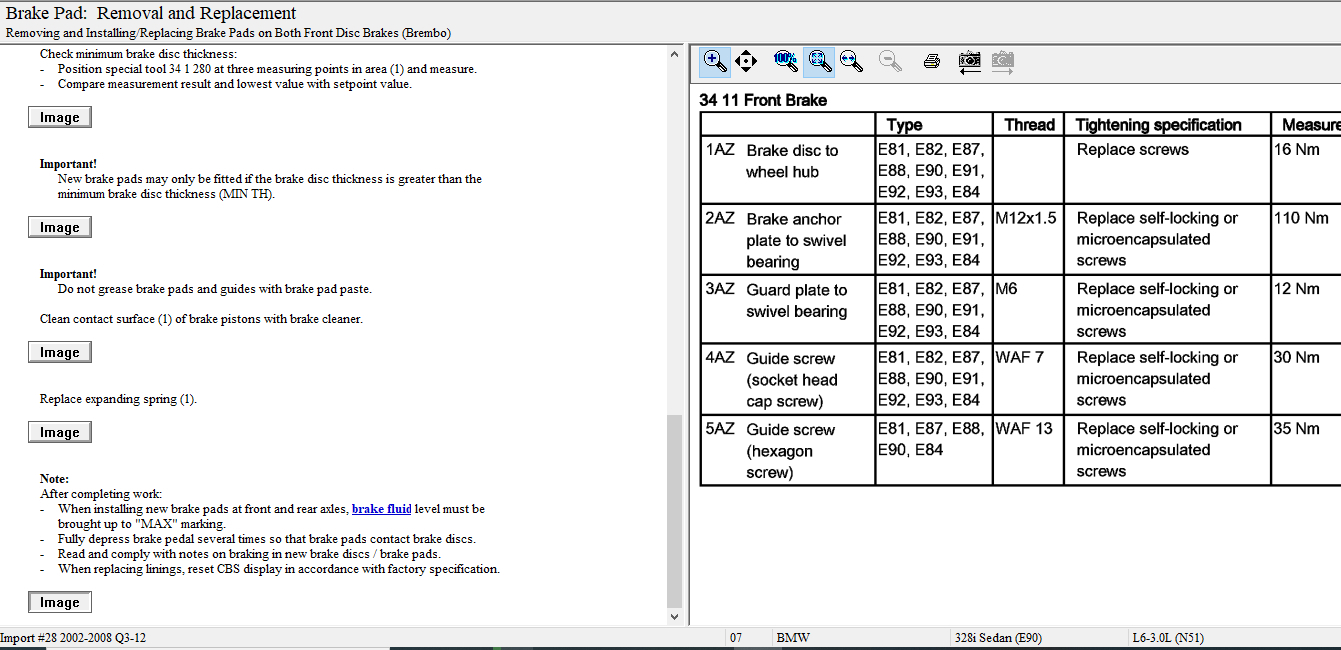Set image zoom to 100%
1341x650 pixels.
pyautogui.click(x=785, y=62)
